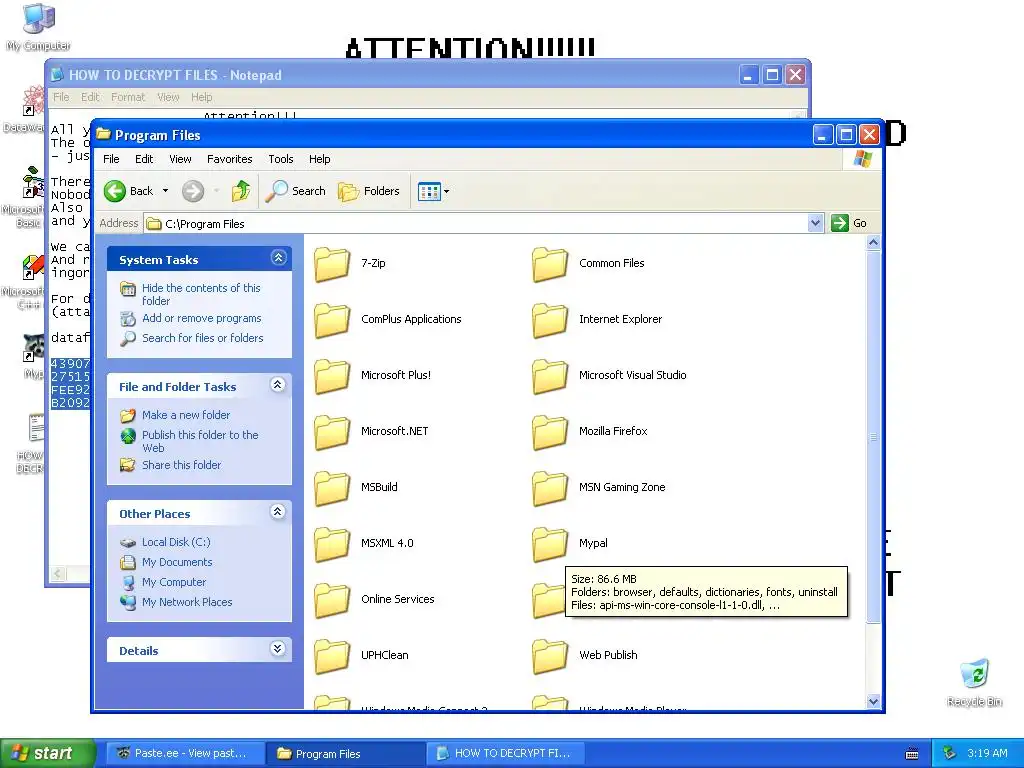The width and height of the screenshot is (1024, 768).
Task: Click Hide the contents of this folder
Action: pos(201,295)
